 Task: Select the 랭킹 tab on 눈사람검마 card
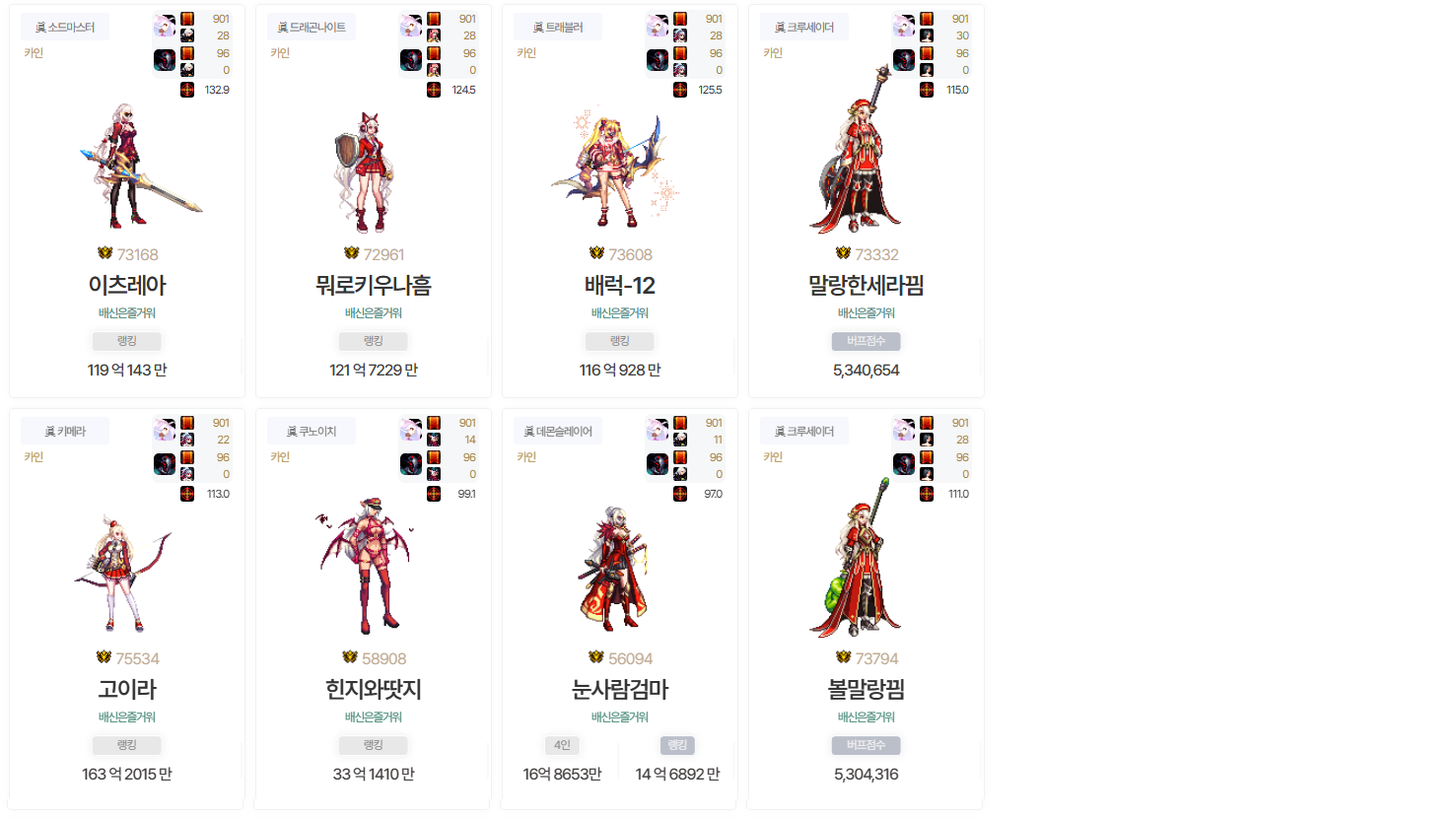[677, 745]
